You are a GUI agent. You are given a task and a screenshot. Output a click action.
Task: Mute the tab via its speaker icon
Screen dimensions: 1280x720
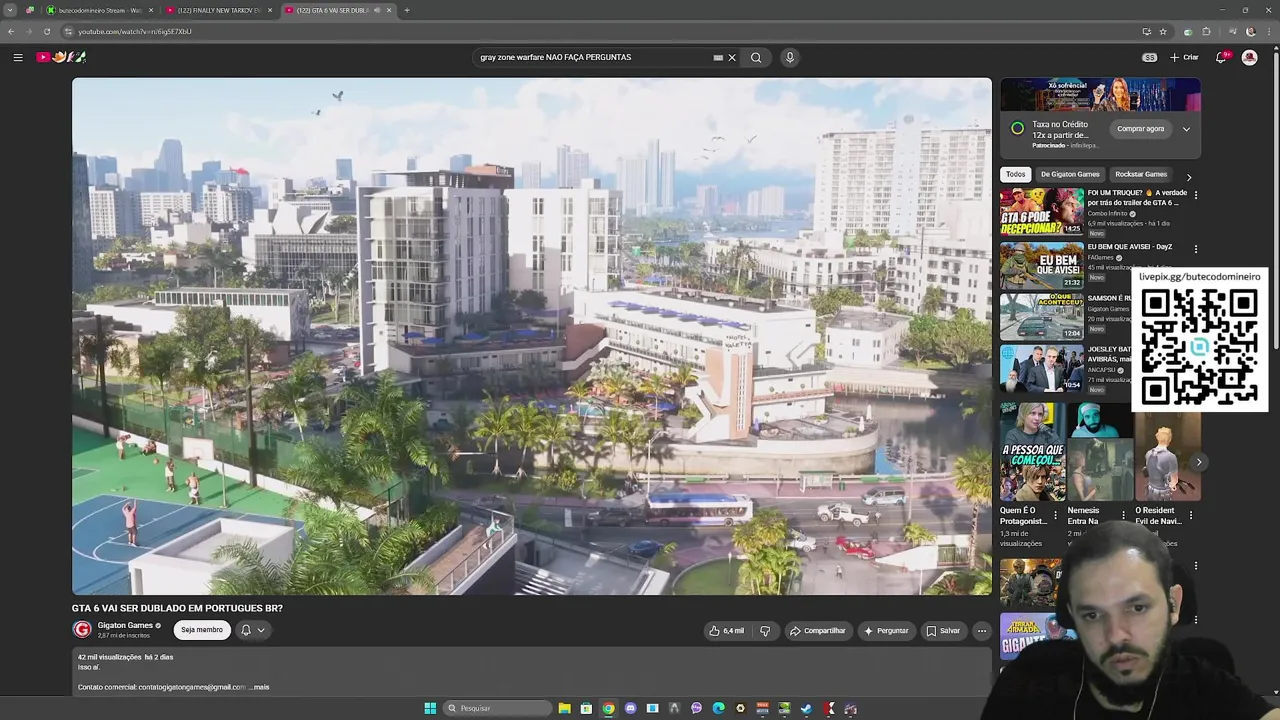[377, 10]
